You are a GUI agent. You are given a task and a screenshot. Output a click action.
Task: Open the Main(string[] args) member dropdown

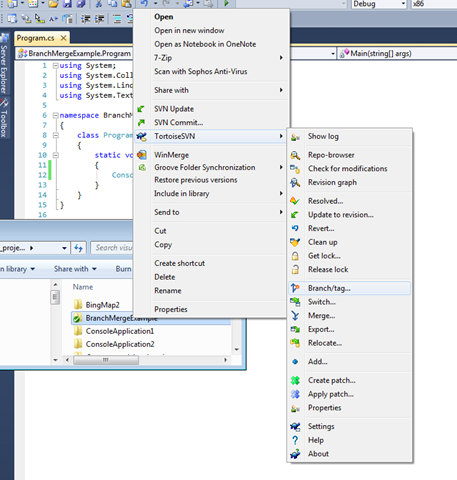pos(397,54)
